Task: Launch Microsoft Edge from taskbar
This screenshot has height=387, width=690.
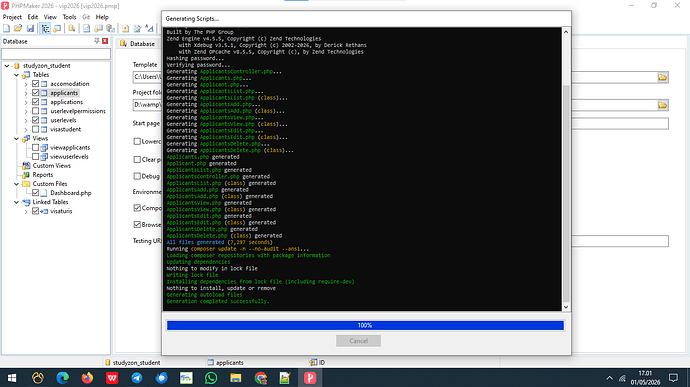Action: point(62,378)
